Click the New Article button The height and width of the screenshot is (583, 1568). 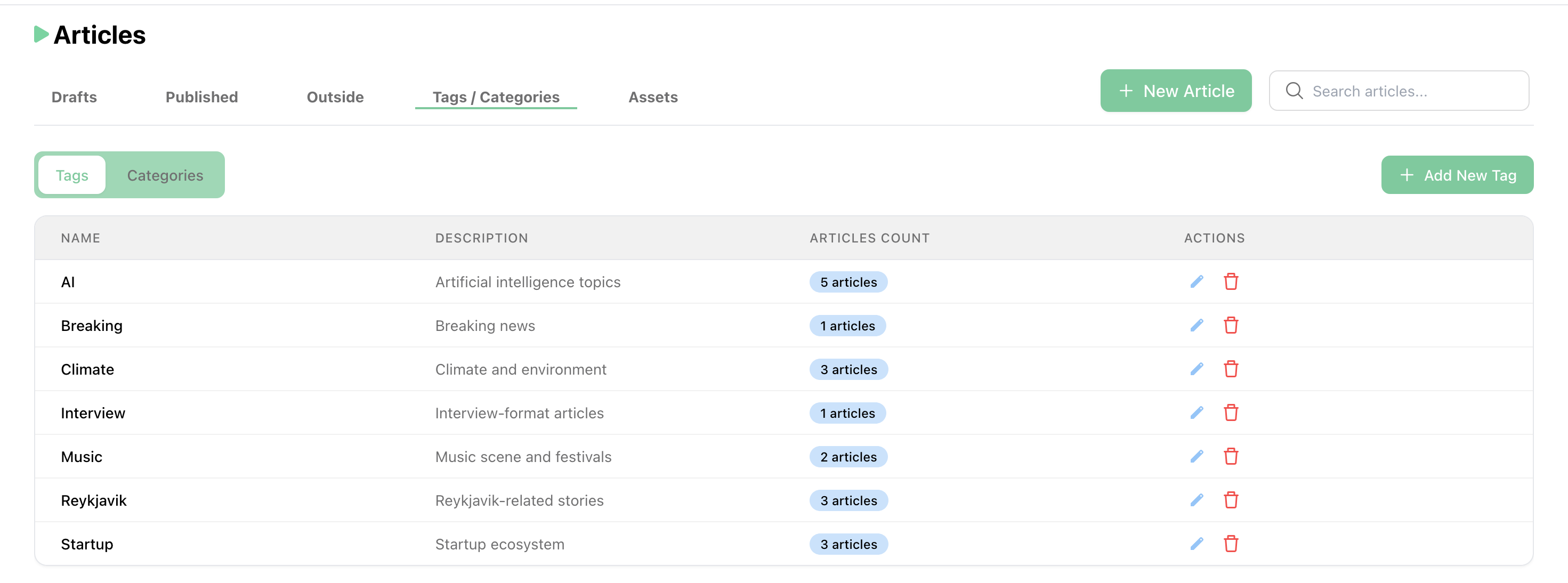pos(1175,91)
